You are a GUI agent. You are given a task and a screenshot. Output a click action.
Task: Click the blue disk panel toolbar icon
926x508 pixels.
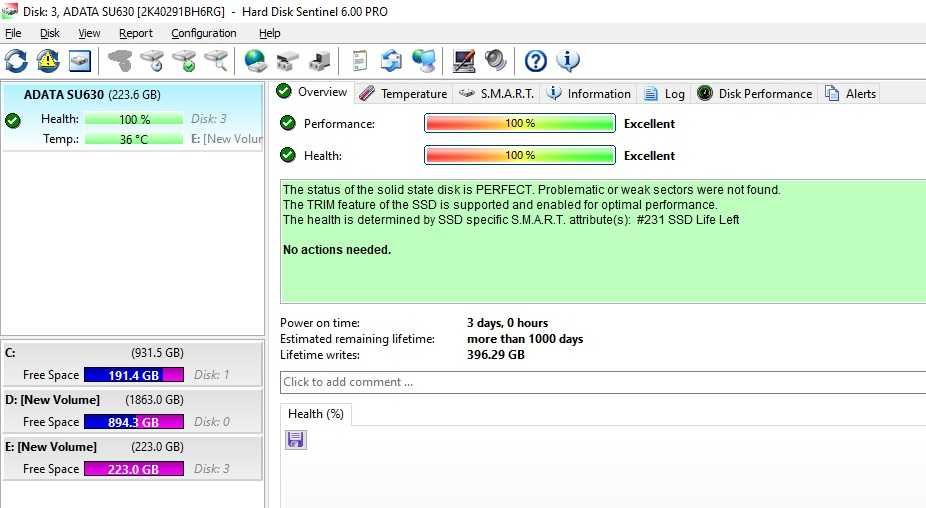pos(80,61)
